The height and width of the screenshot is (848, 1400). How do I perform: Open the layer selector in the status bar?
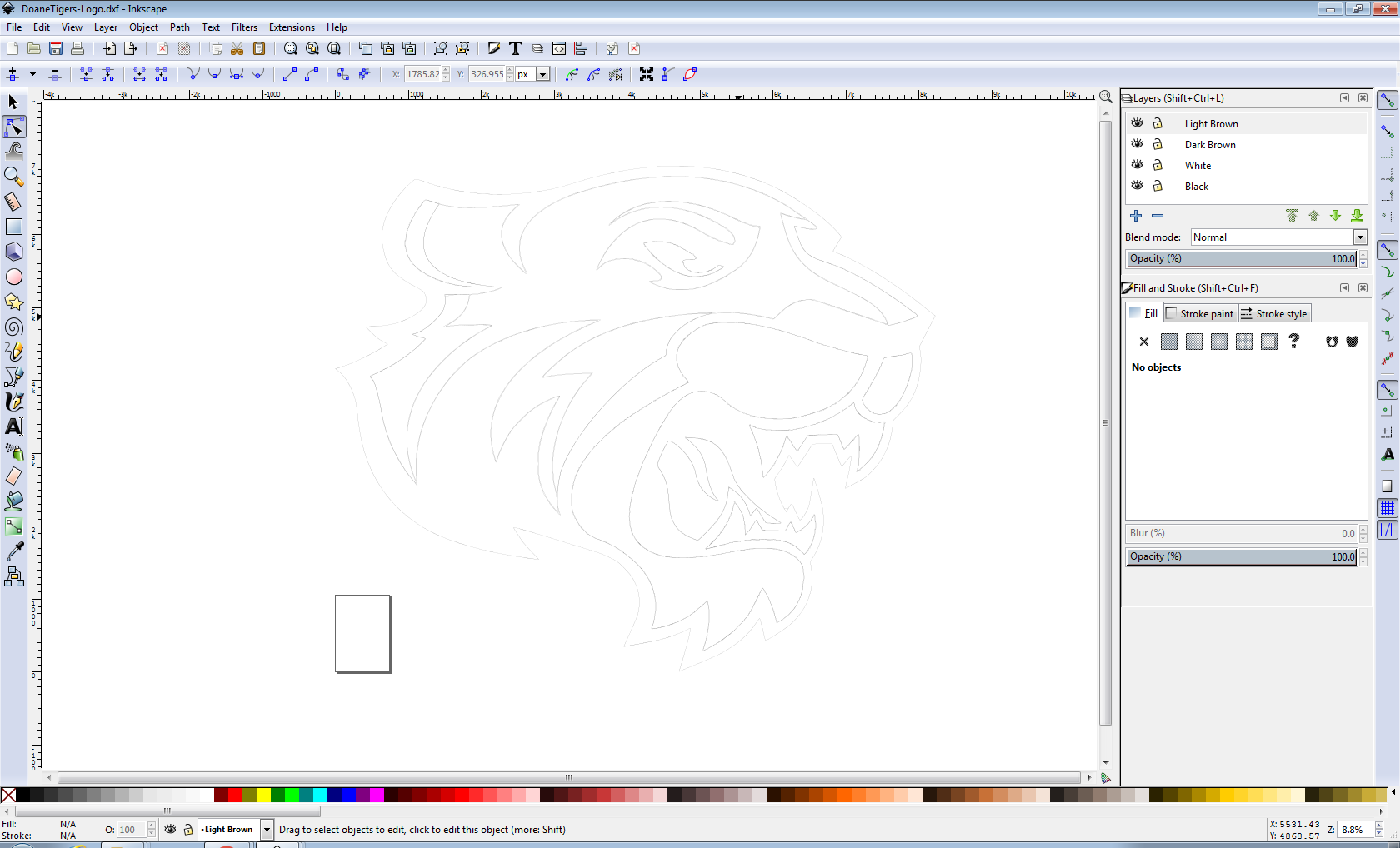click(267, 830)
